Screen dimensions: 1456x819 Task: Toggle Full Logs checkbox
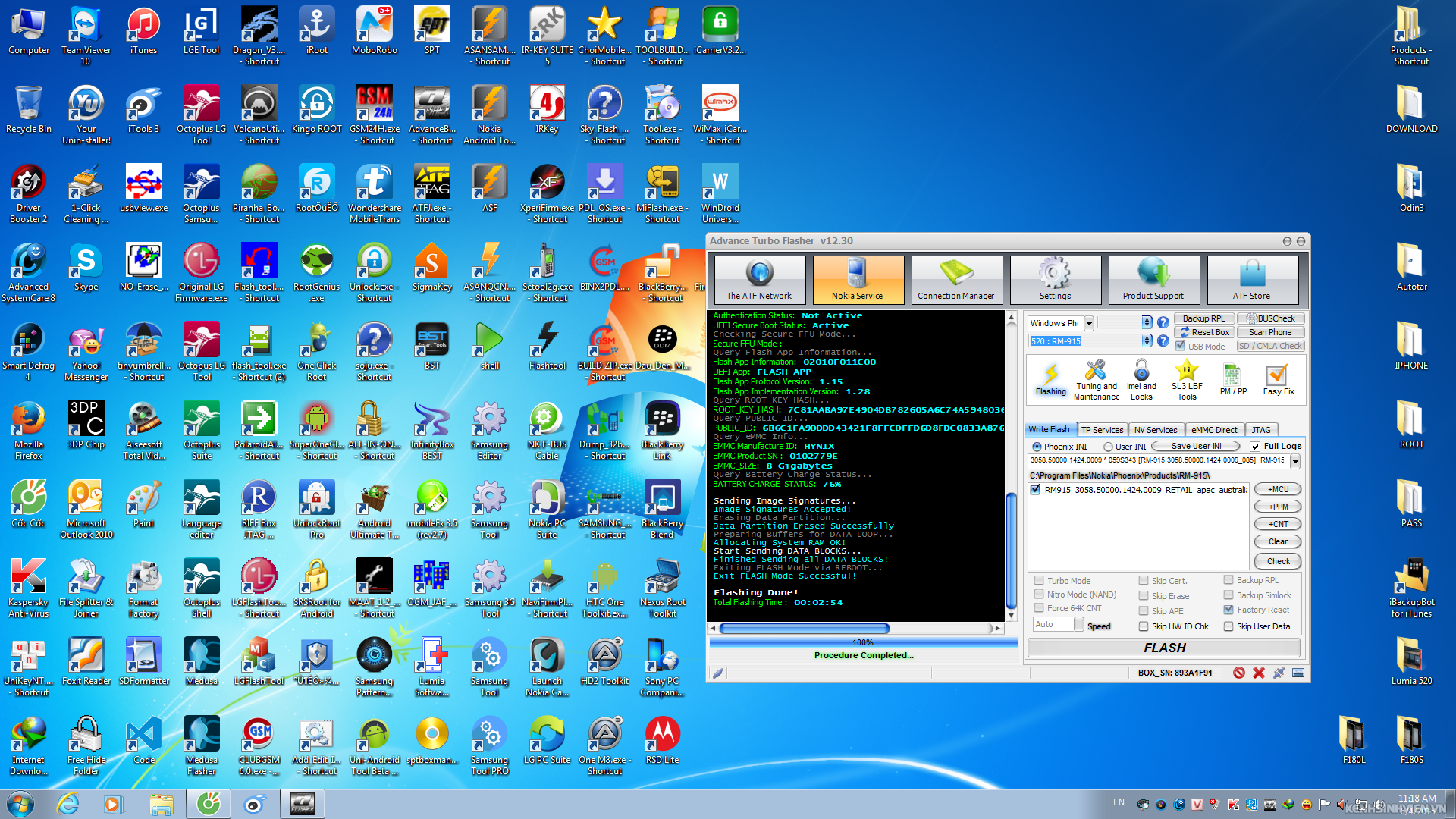1255,447
